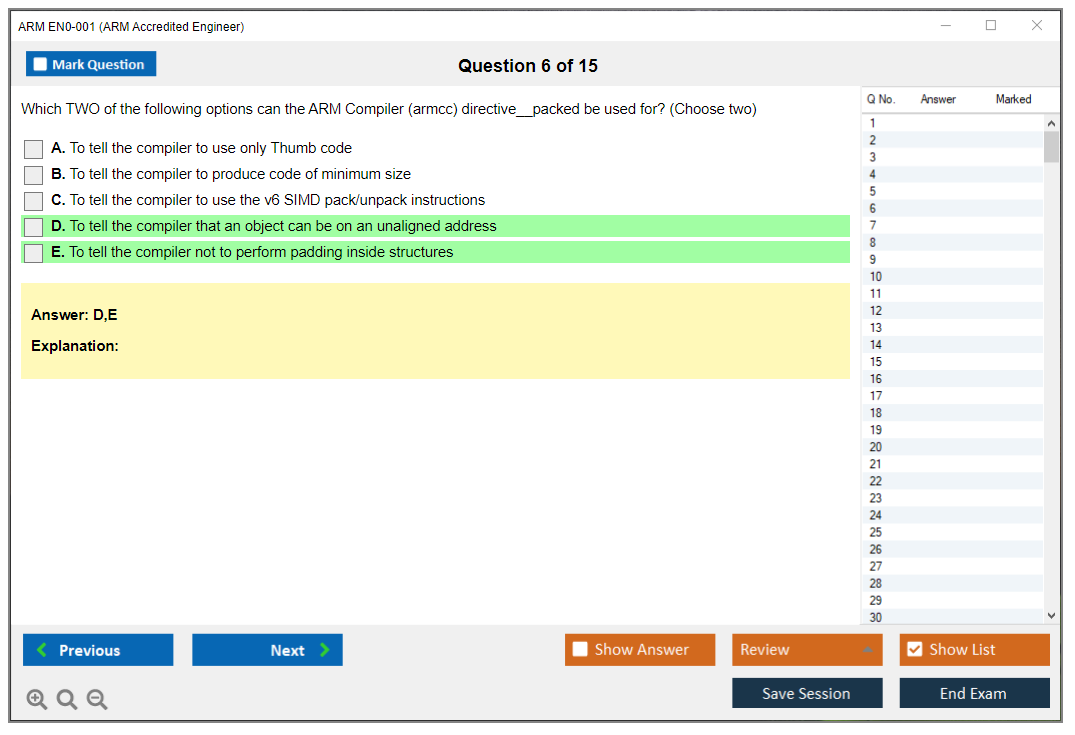Click the zoom out magnifier icon

pyautogui.click(x=97, y=700)
